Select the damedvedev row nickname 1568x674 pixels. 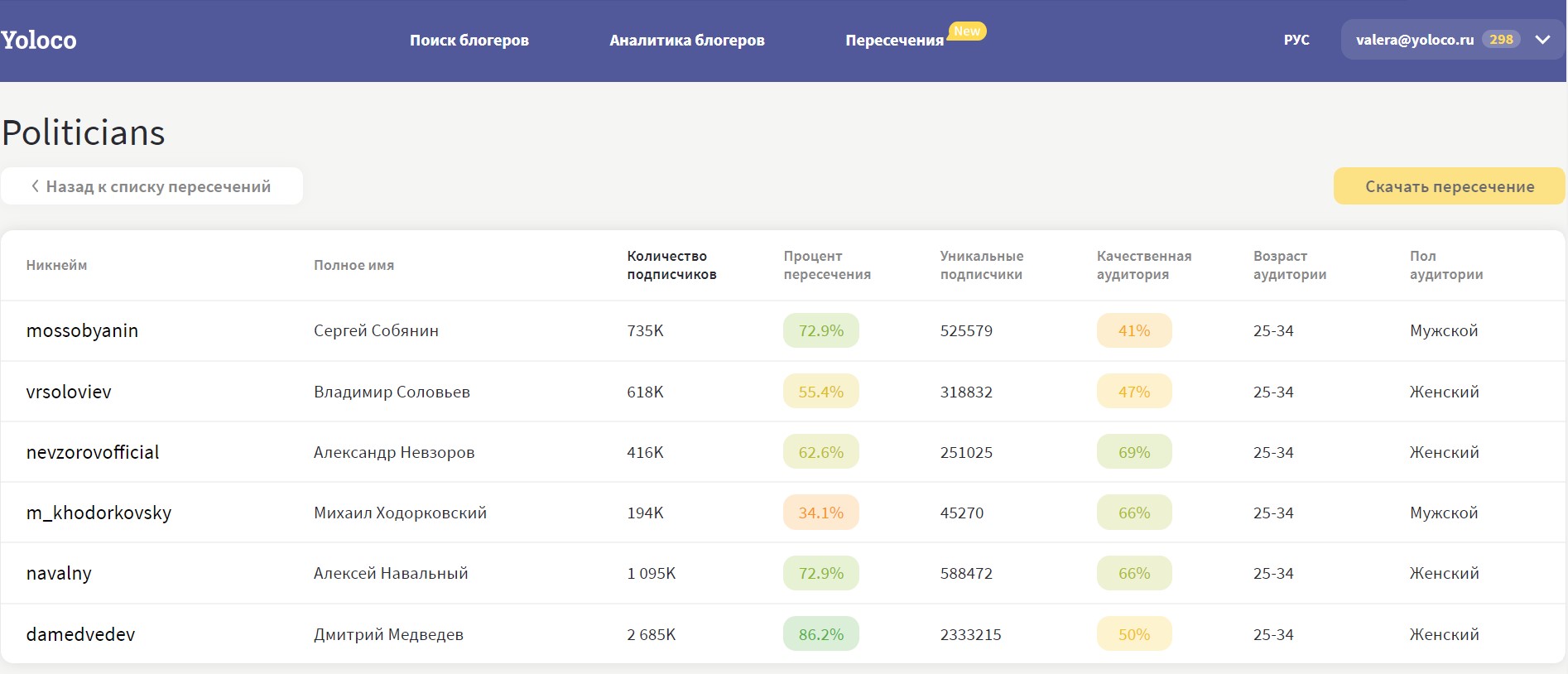(x=80, y=634)
